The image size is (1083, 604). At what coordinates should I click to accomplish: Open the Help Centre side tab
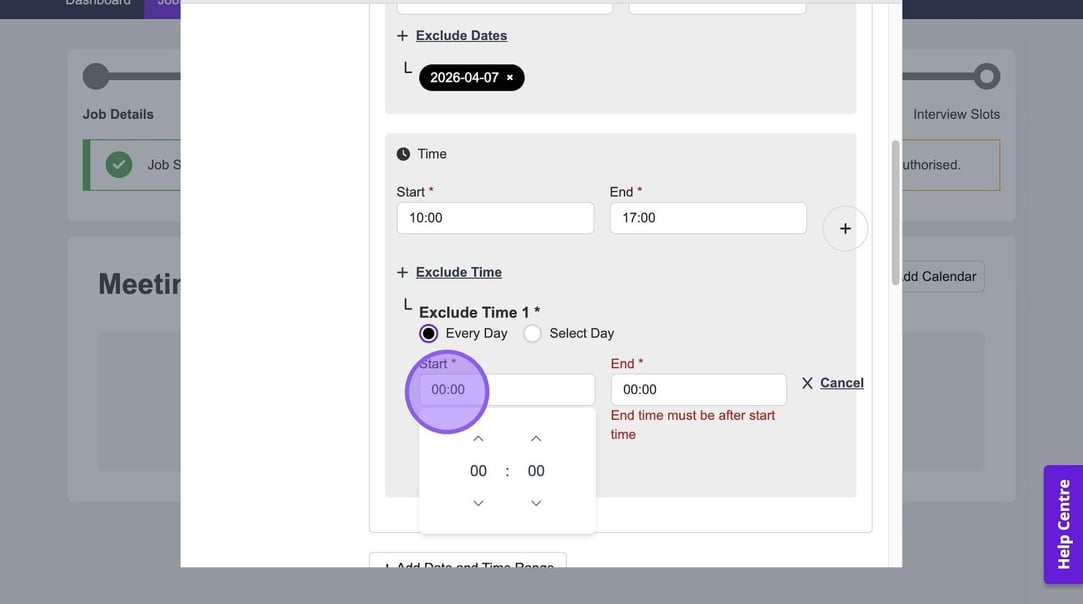[1063, 524]
